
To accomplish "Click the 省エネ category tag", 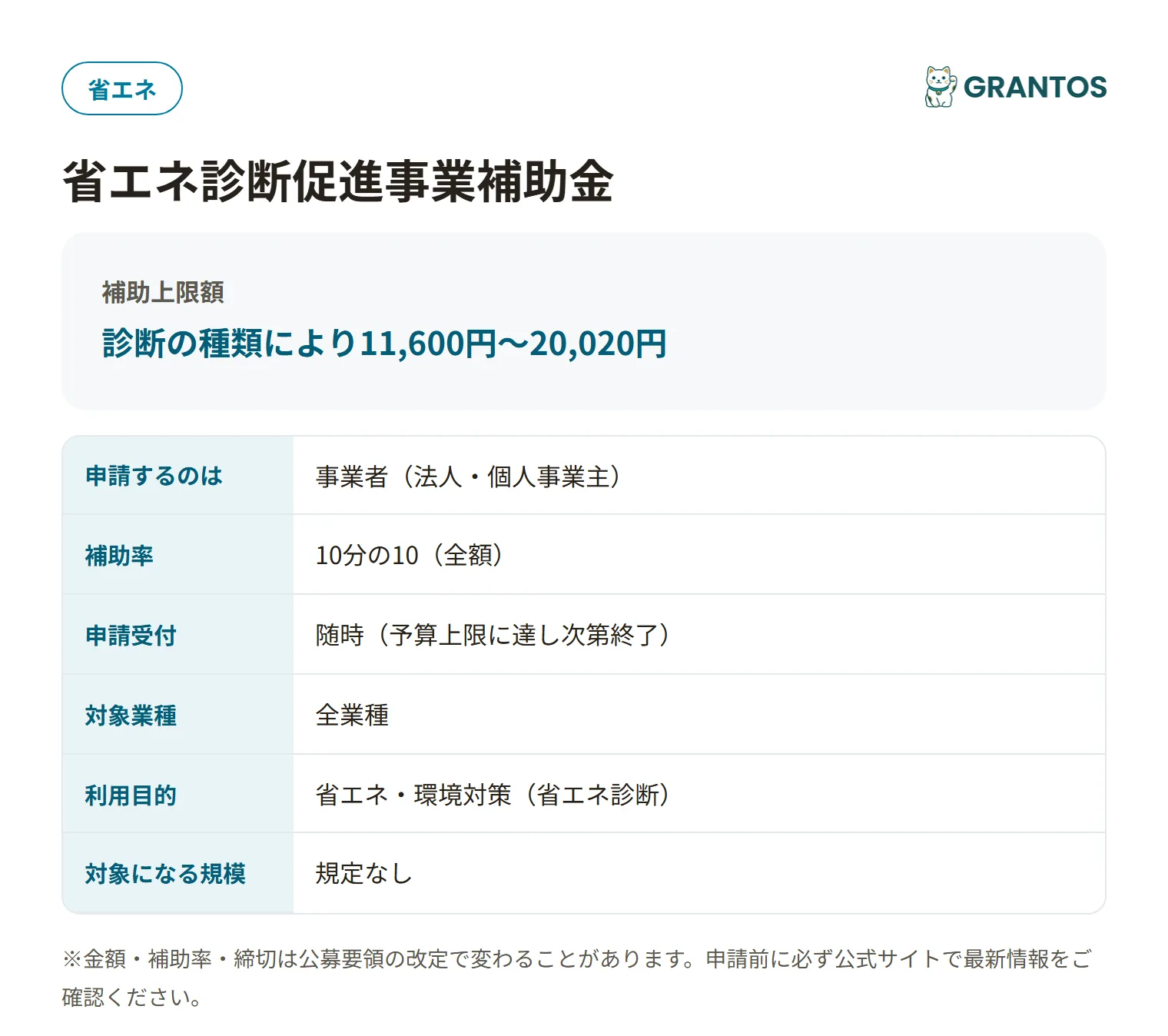I will 121,88.
